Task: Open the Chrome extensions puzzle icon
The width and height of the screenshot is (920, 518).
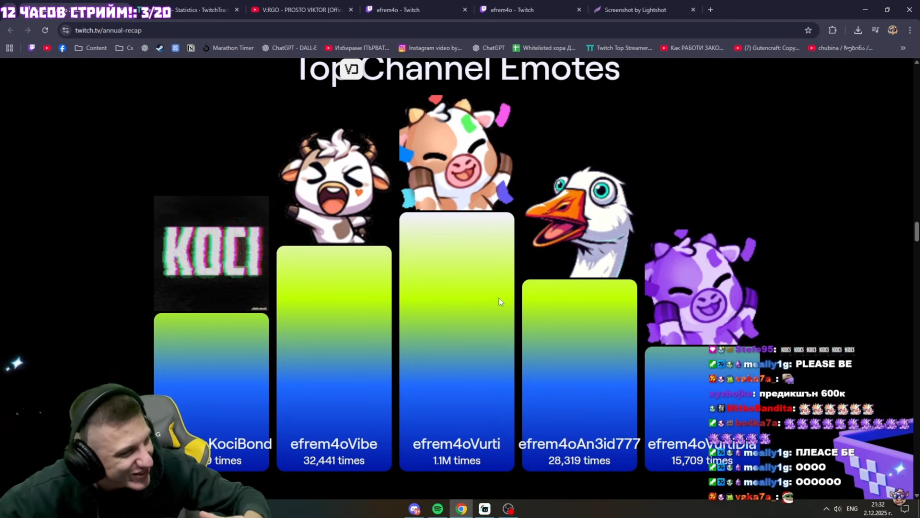Action: click(x=833, y=30)
